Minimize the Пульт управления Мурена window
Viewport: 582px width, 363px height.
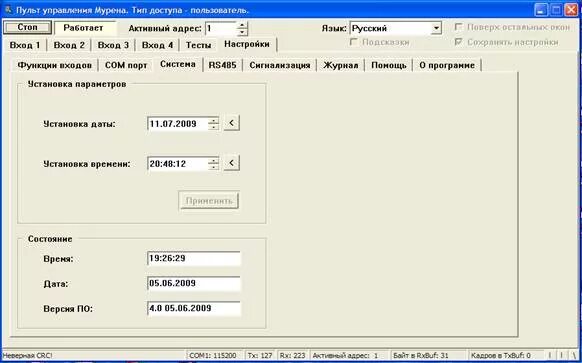pos(541,10)
